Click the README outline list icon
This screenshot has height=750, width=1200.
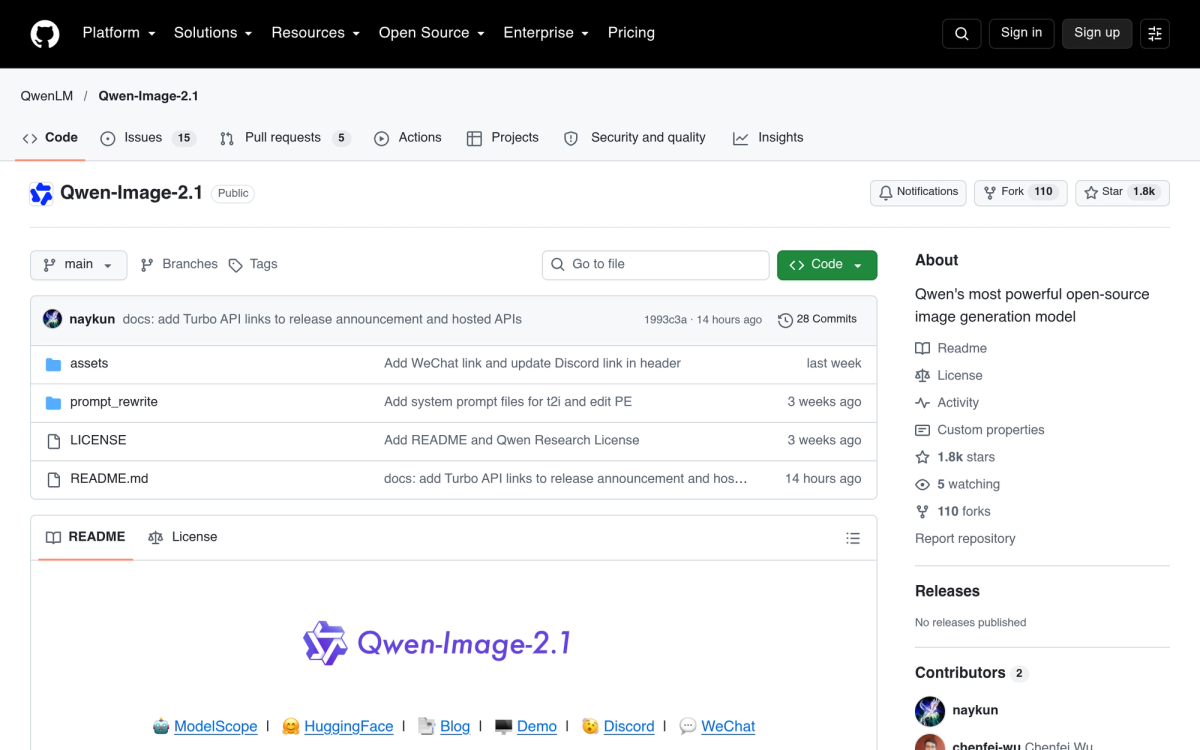853,538
